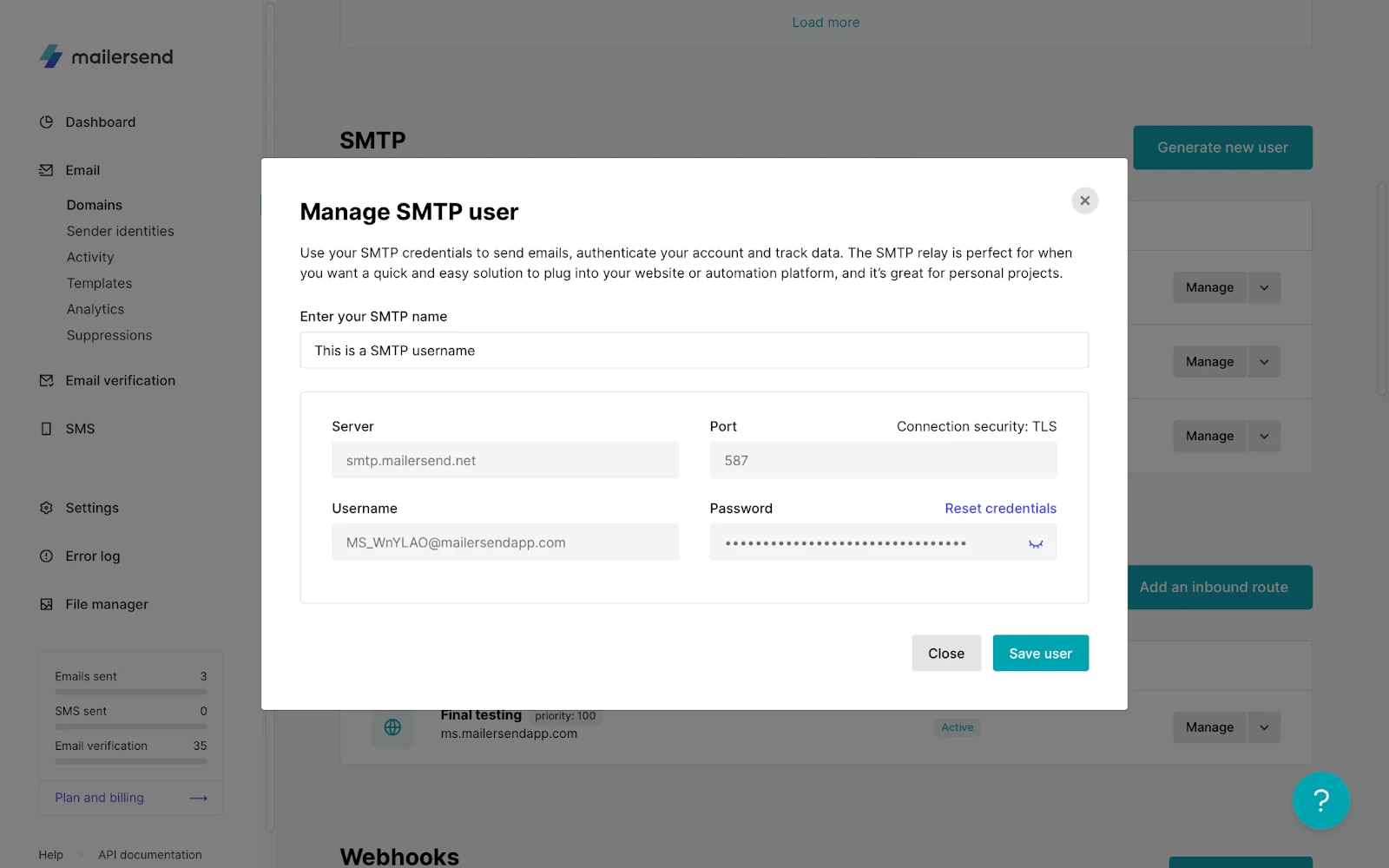Open Settings via the gear icon

(46, 508)
